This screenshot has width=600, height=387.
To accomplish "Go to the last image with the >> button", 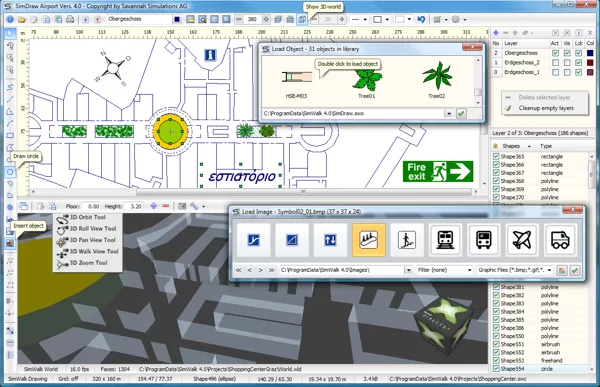I will pos(271,270).
